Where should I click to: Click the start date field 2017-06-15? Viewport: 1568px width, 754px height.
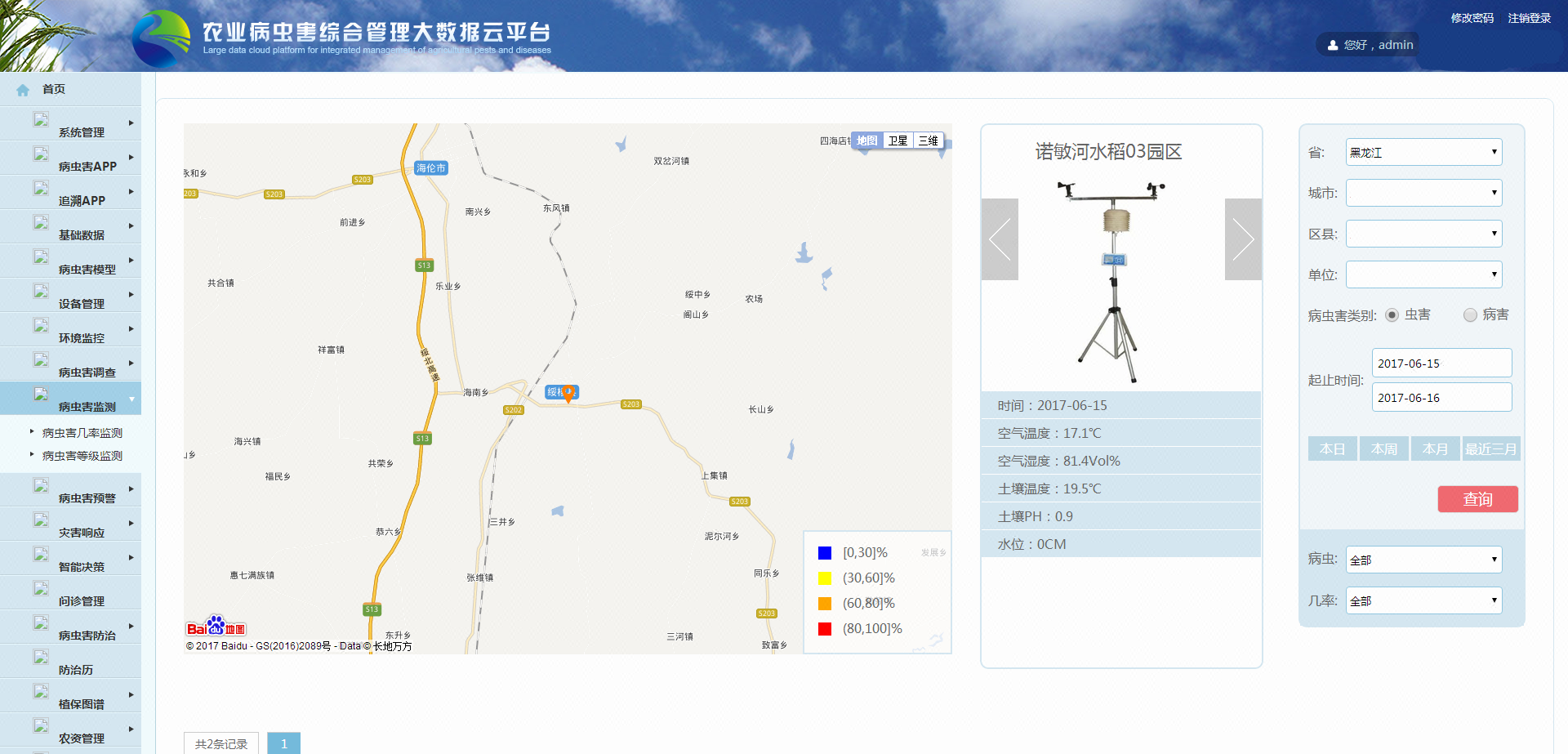pos(1441,363)
